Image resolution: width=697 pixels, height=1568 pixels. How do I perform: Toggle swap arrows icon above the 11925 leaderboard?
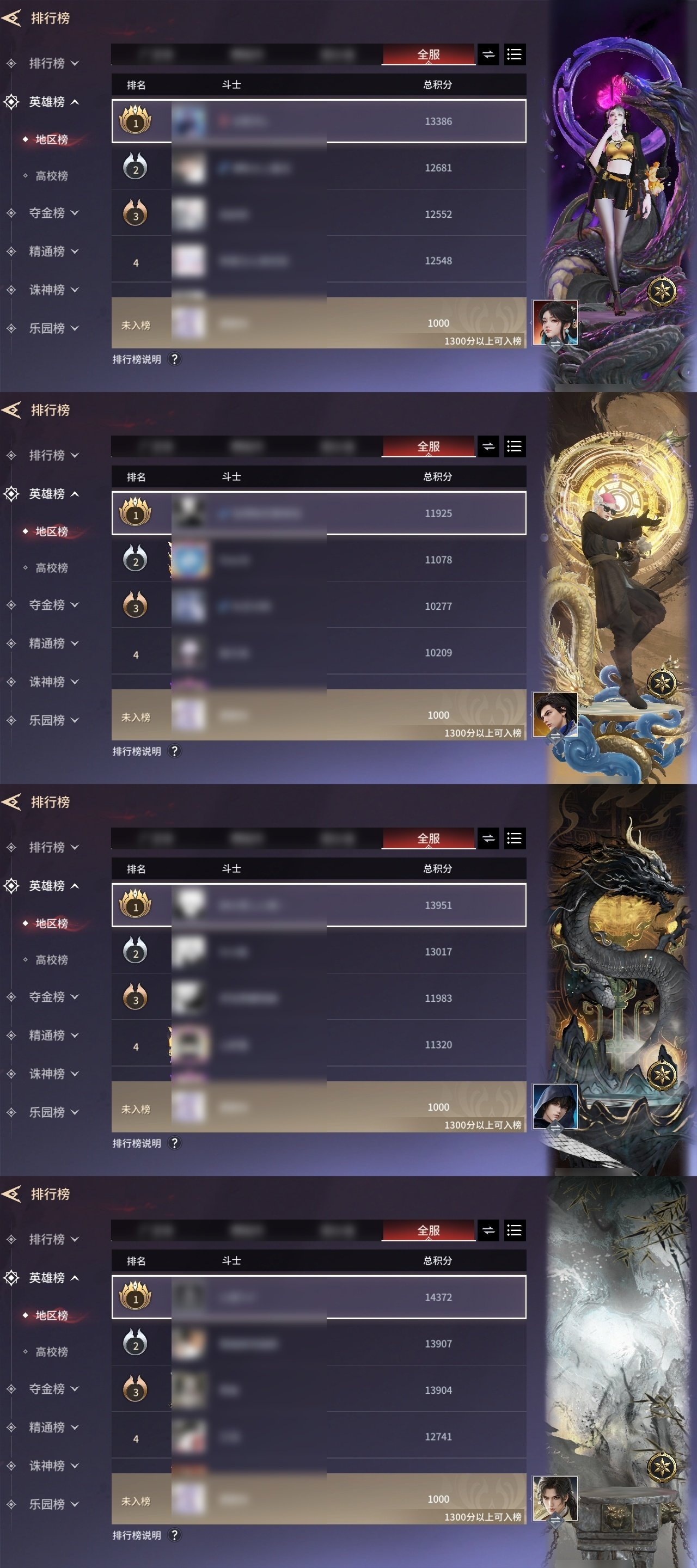tap(488, 447)
